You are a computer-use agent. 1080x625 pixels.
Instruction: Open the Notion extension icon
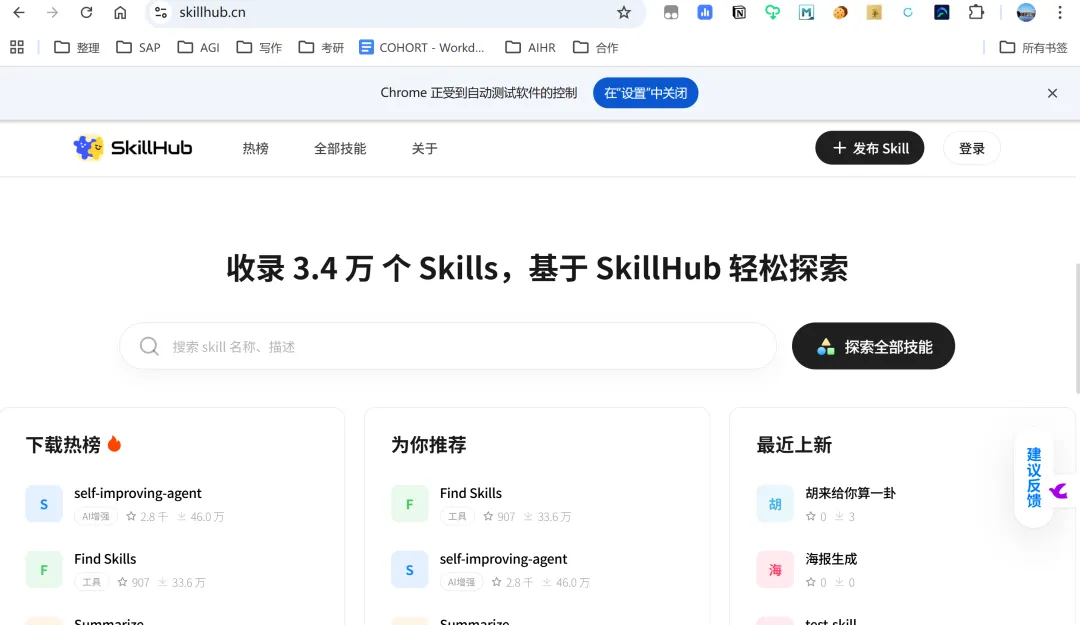(x=738, y=12)
